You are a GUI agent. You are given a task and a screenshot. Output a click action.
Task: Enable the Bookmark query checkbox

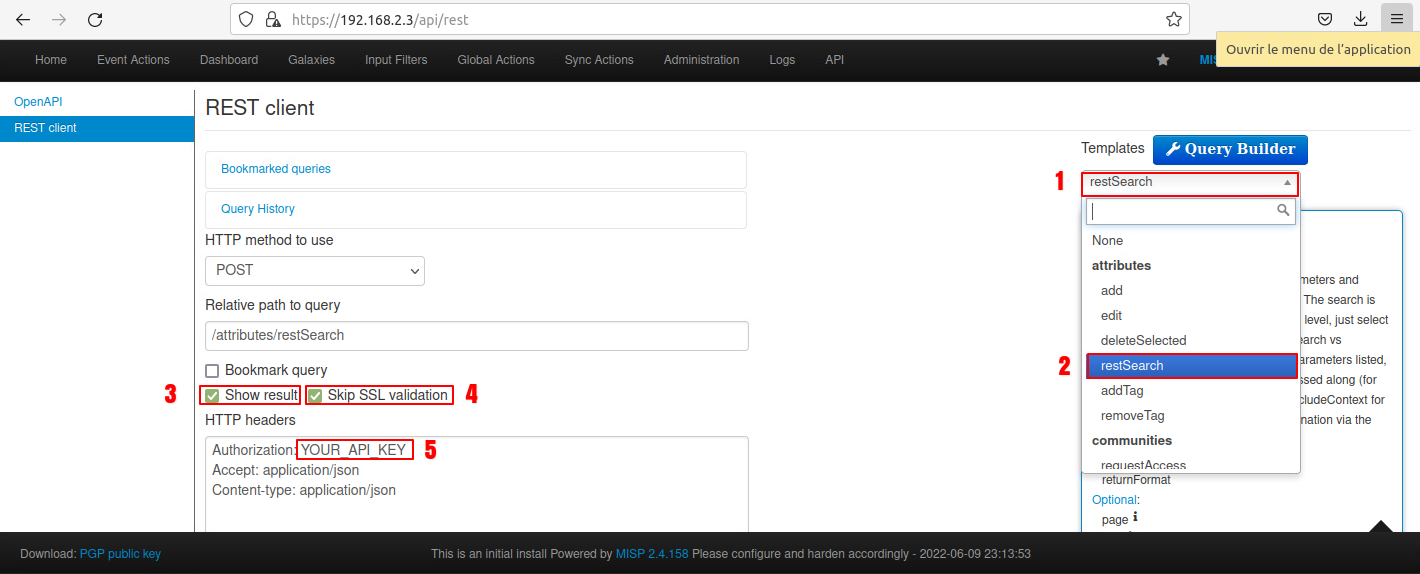point(212,371)
